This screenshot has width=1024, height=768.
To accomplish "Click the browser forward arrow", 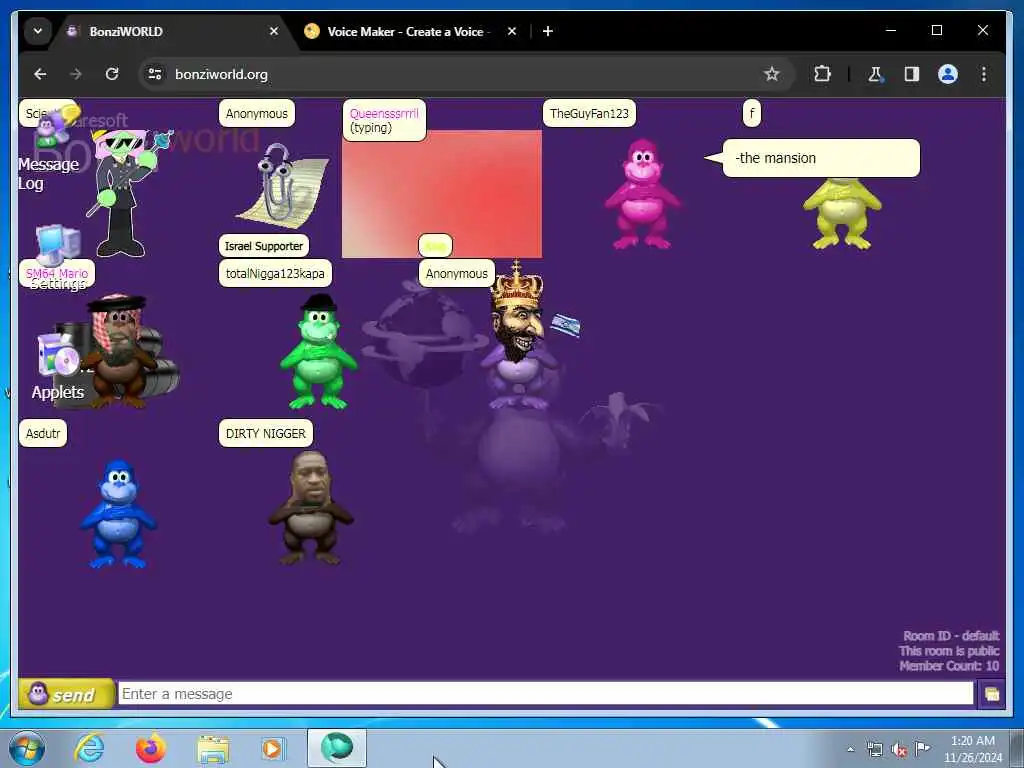I will 76,74.
